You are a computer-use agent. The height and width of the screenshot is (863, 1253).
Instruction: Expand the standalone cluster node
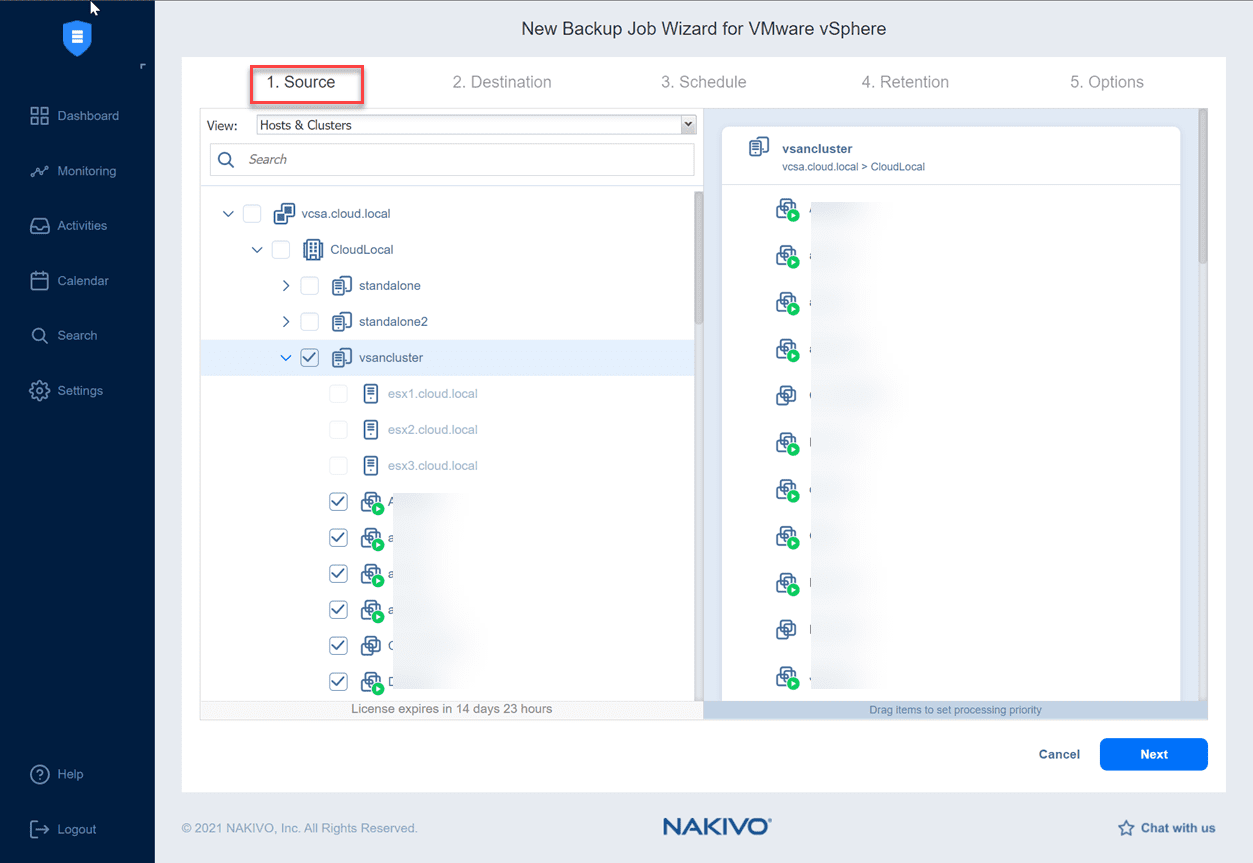[x=286, y=285]
